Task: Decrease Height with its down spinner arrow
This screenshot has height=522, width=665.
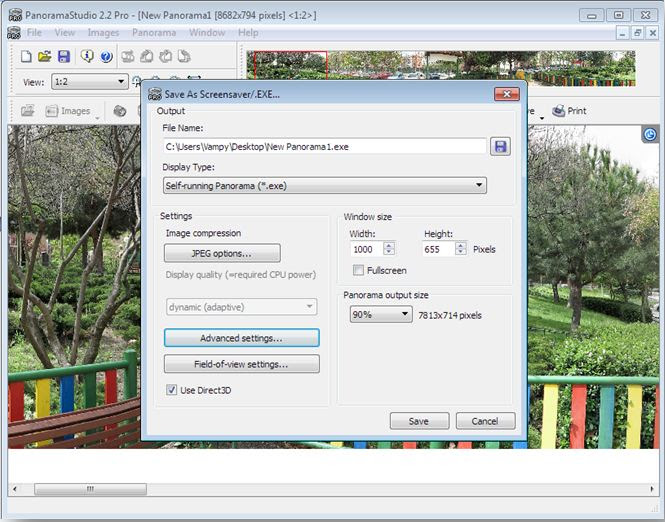Action: point(461,252)
